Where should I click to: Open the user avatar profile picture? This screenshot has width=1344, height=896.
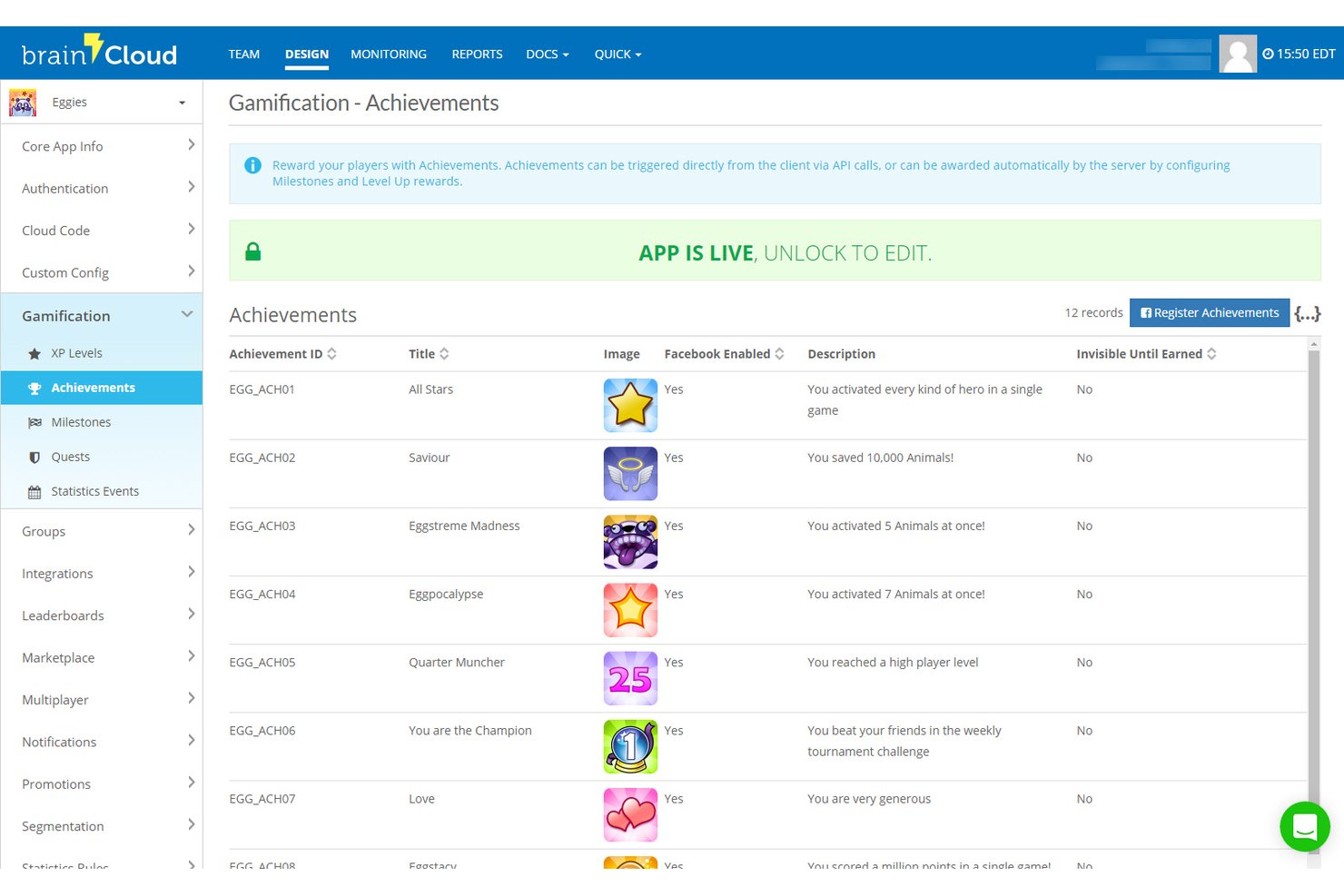coord(1237,54)
